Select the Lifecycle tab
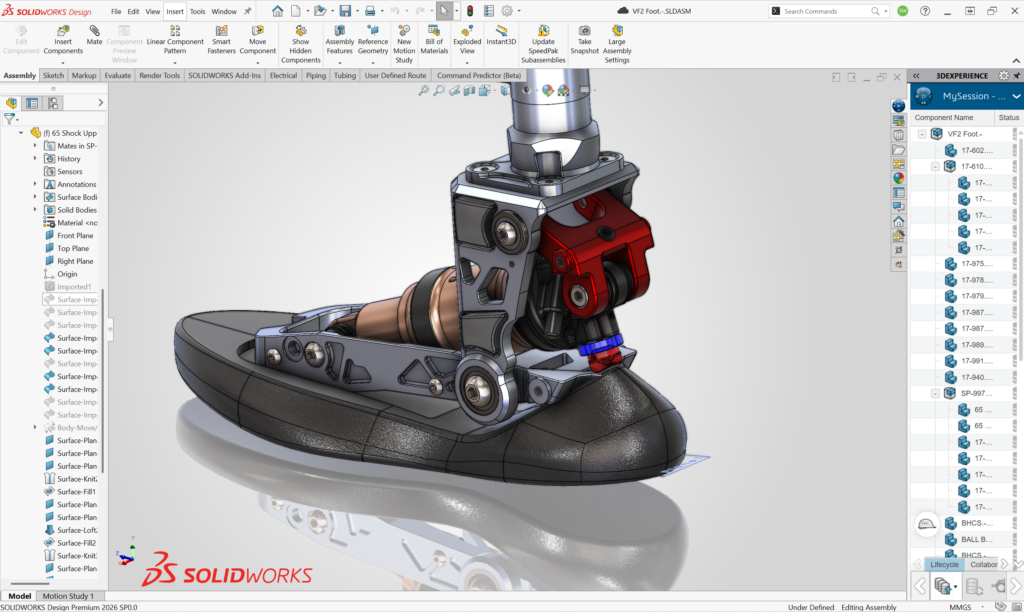Viewport: 1024px width, 612px height. pos(944,564)
